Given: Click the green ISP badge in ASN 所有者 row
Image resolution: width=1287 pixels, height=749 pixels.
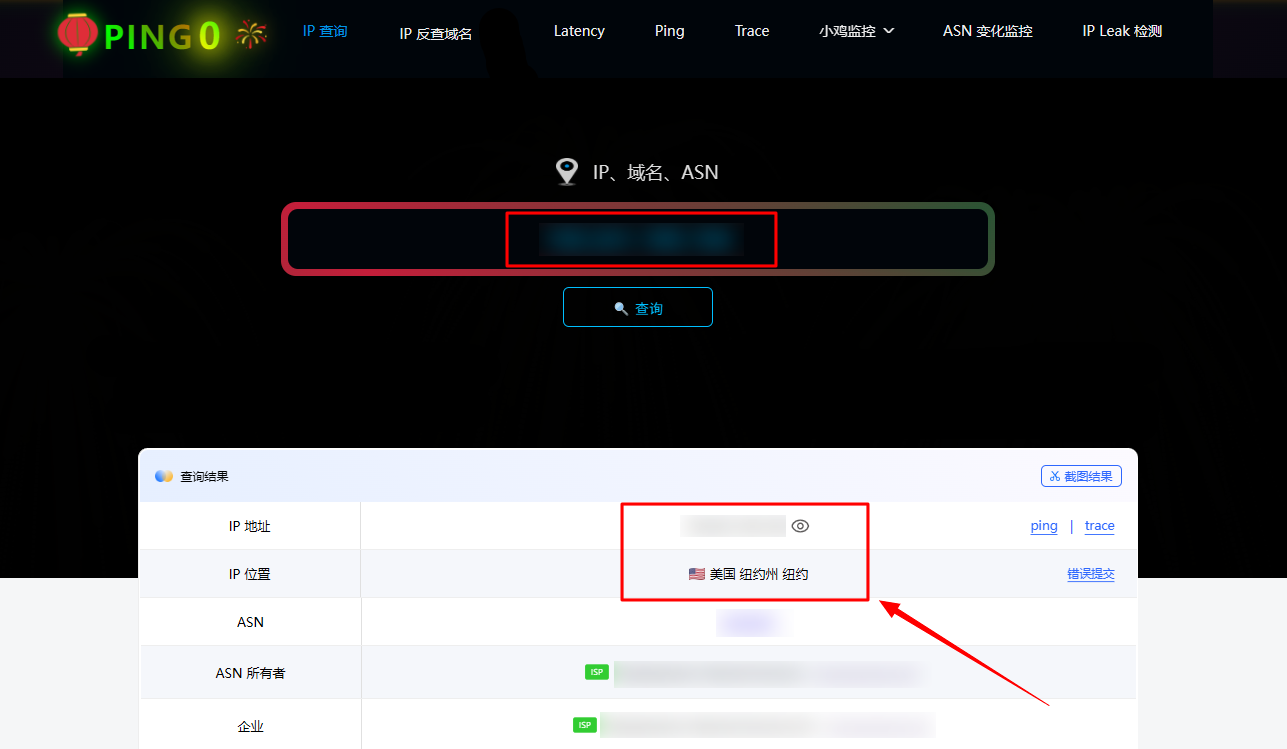Looking at the screenshot, I should [x=596, y=672].
